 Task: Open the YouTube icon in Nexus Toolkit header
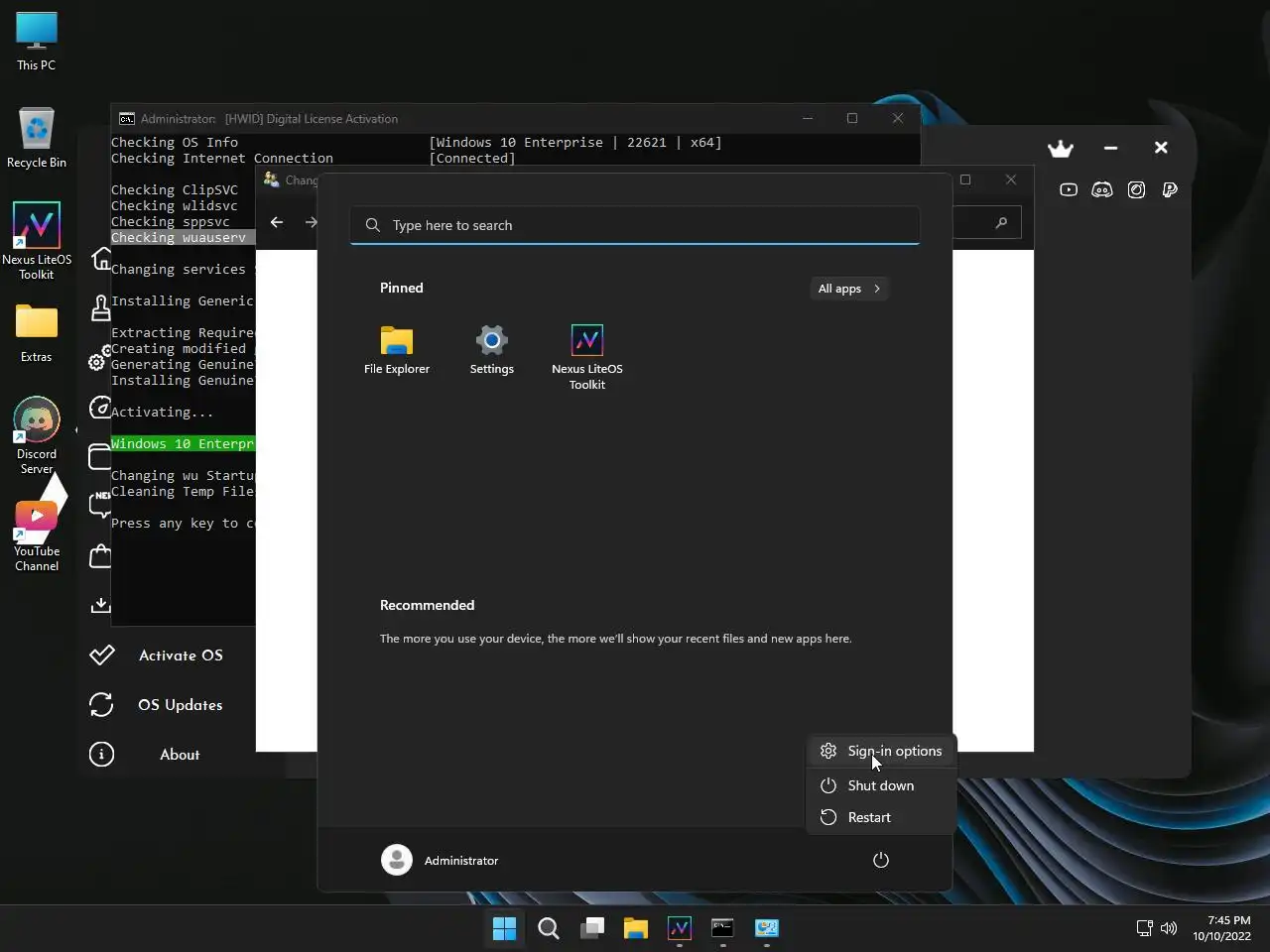[1069, 189]
